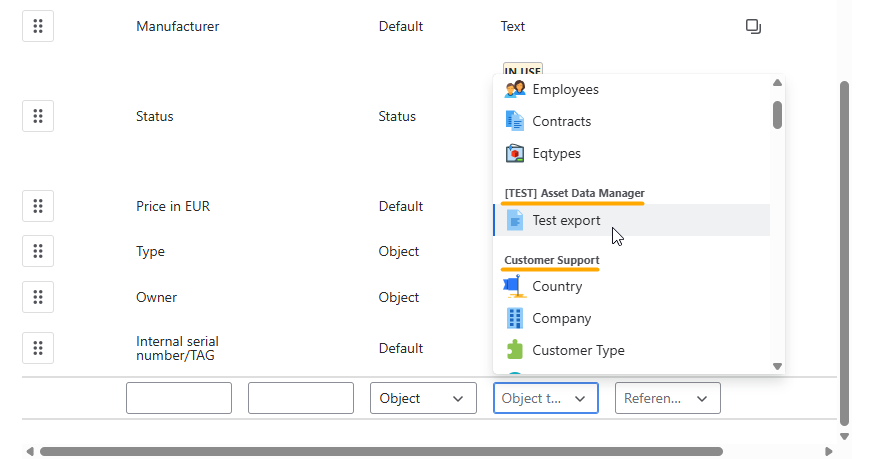Click the drag handle for Type row
The height and width of the screenshot is (459, 869).
(x=38, y=251)
